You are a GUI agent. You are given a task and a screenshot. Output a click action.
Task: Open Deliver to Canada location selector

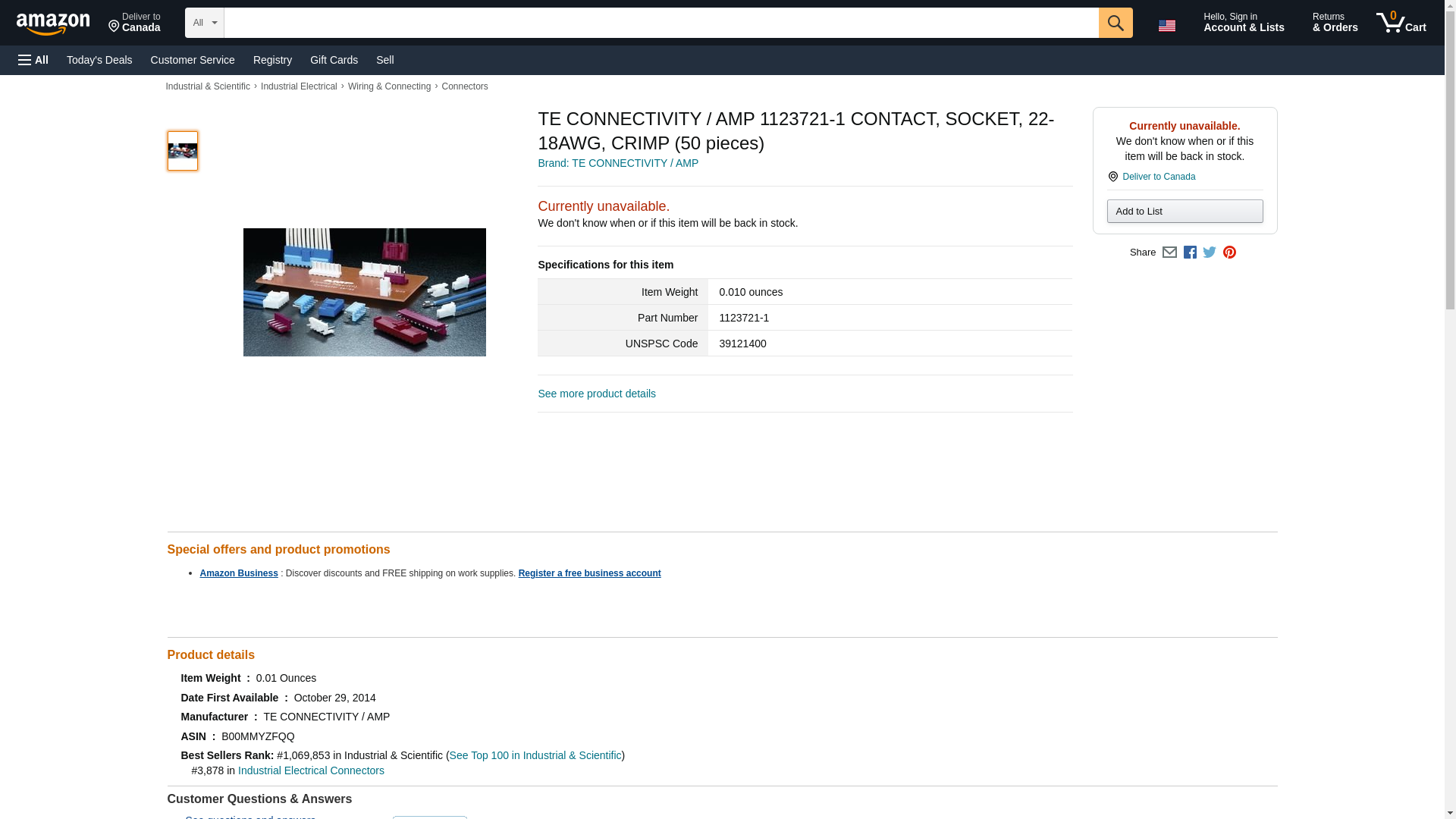(x=134, y=23)
